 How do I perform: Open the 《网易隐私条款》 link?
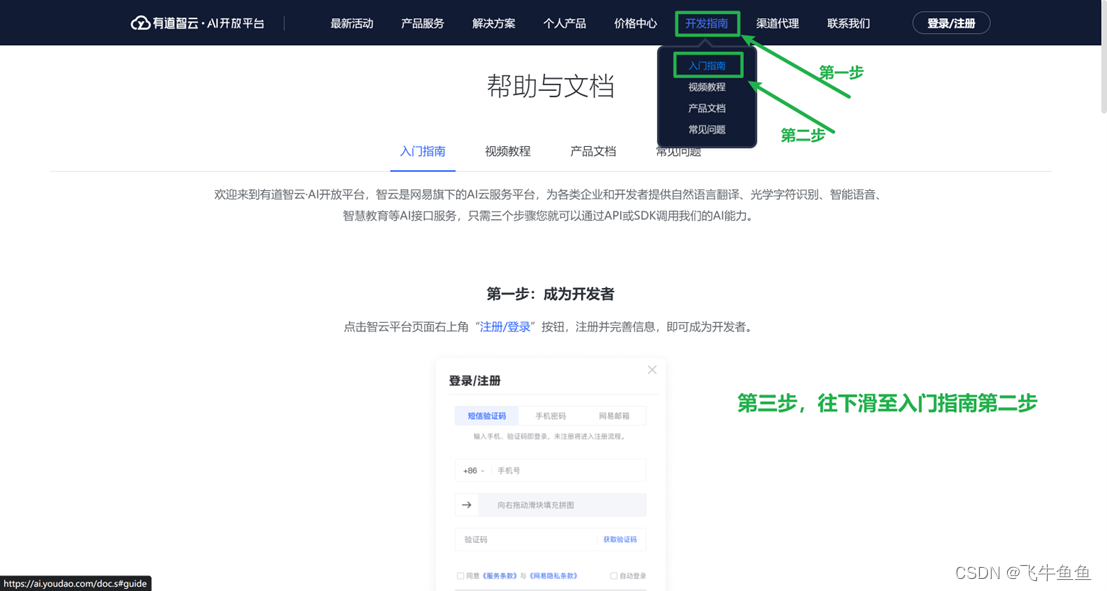[x=554, y=575]
